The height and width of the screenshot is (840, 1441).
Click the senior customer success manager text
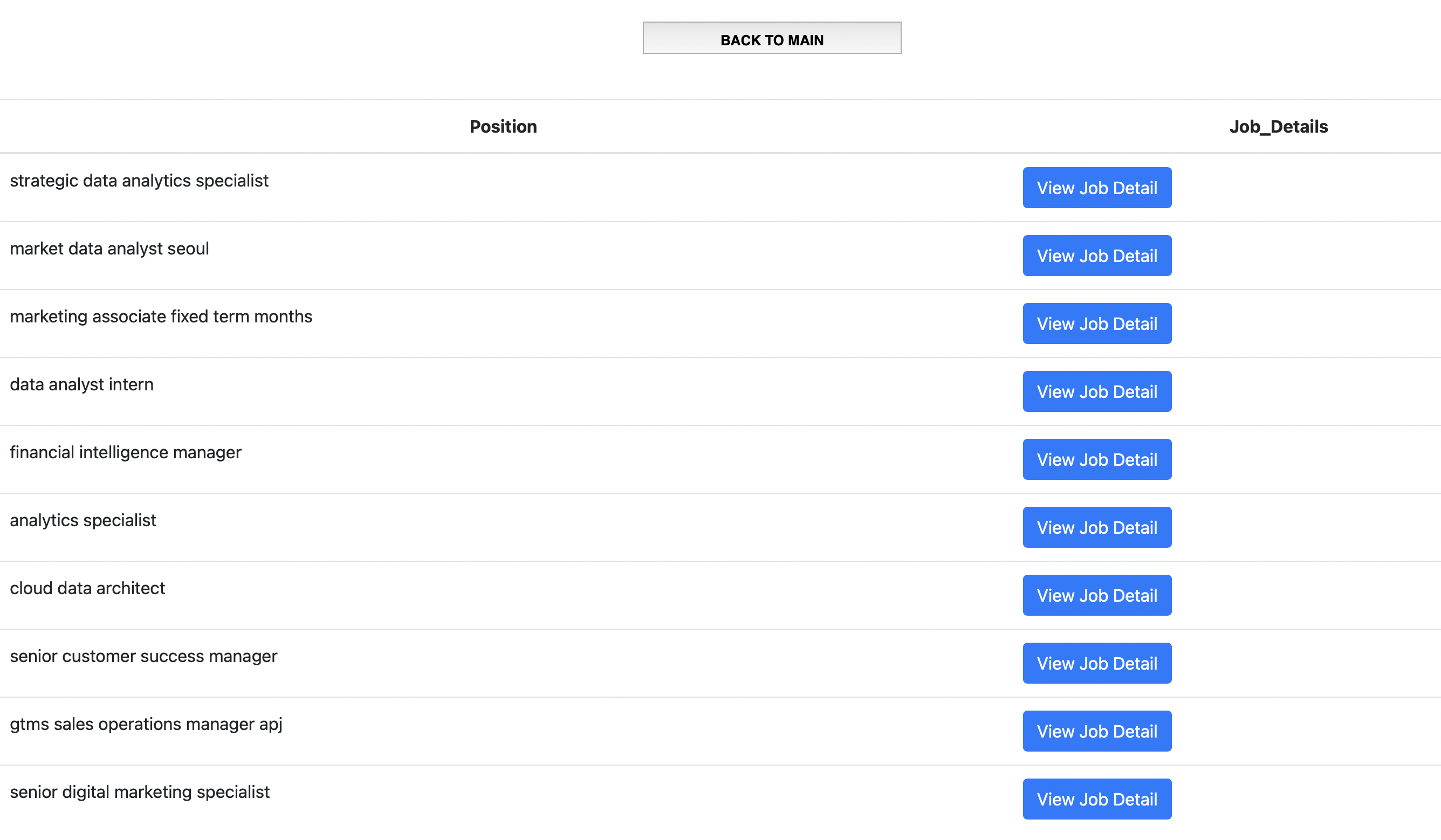point(143,656)
